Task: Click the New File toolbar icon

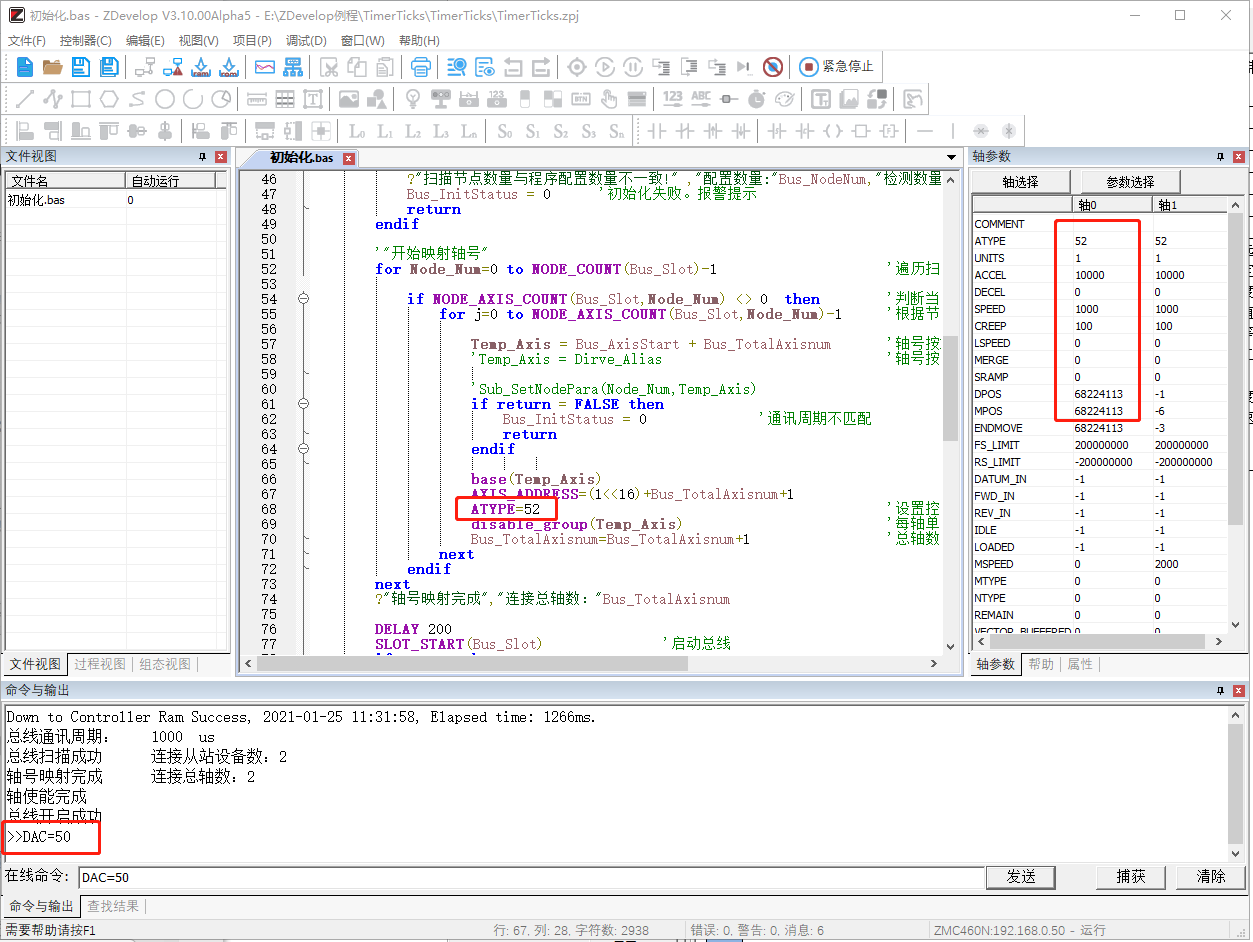Action: [x=25, y=67]
